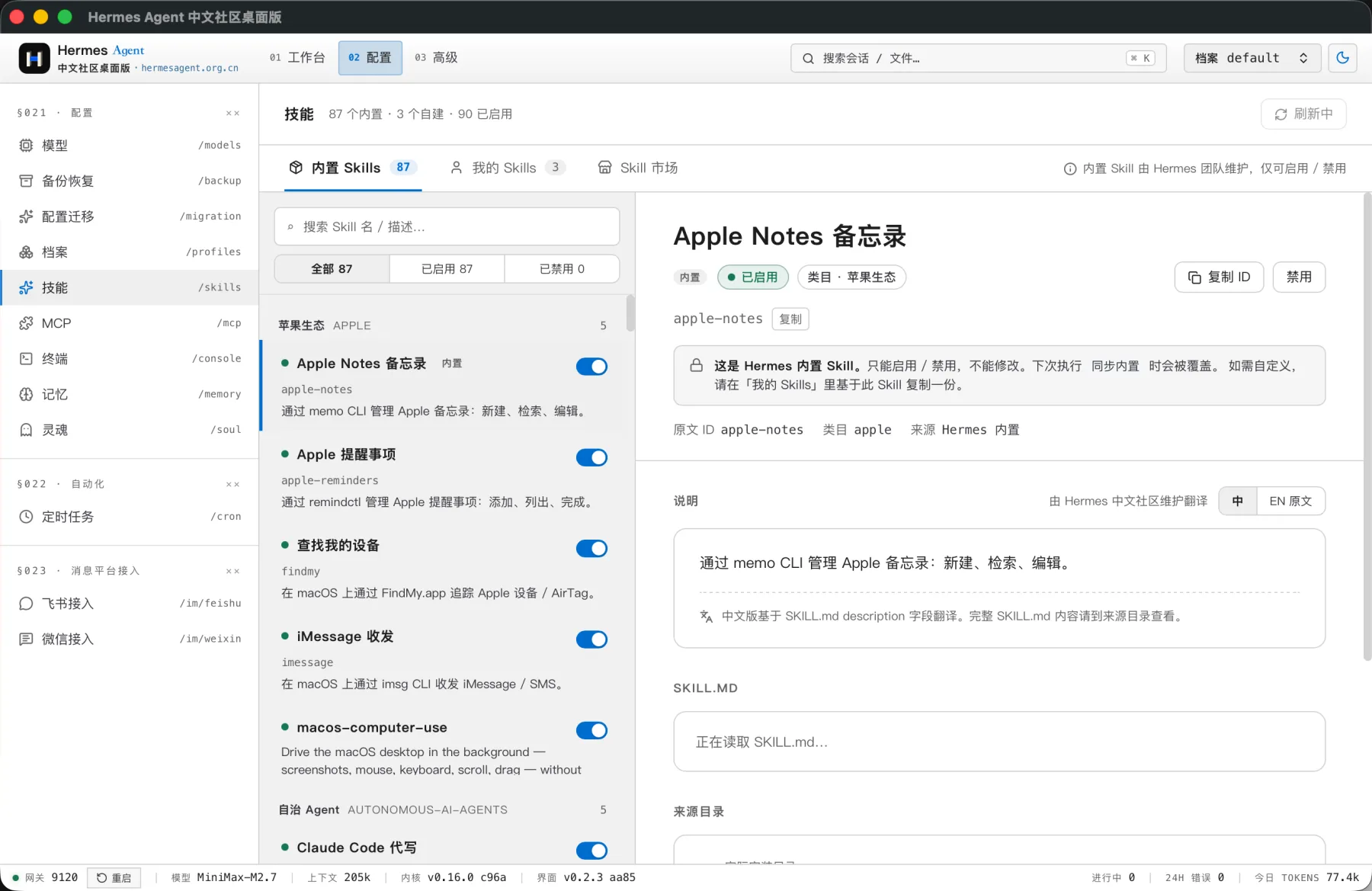Click the 刷新中 refresh button
The width and height of the screenshot is (1372, 891).
(x=1303, y=114)
